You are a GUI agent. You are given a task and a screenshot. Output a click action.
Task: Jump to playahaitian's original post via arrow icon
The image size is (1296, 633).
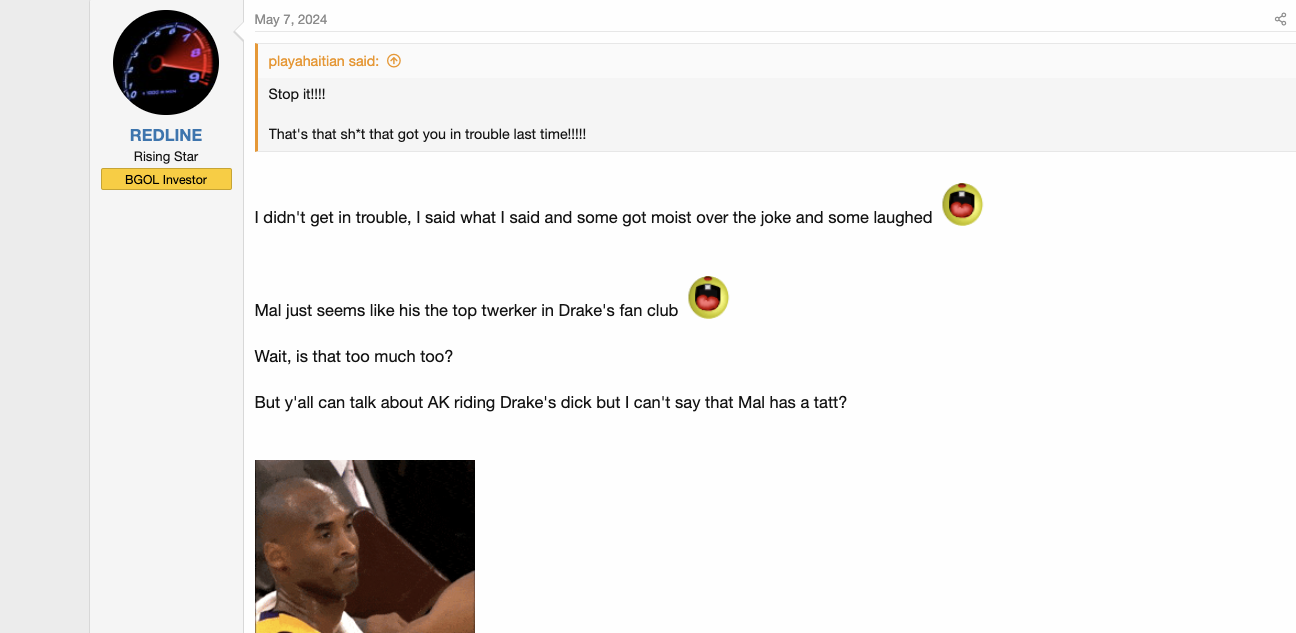click(x=394, y=61)
